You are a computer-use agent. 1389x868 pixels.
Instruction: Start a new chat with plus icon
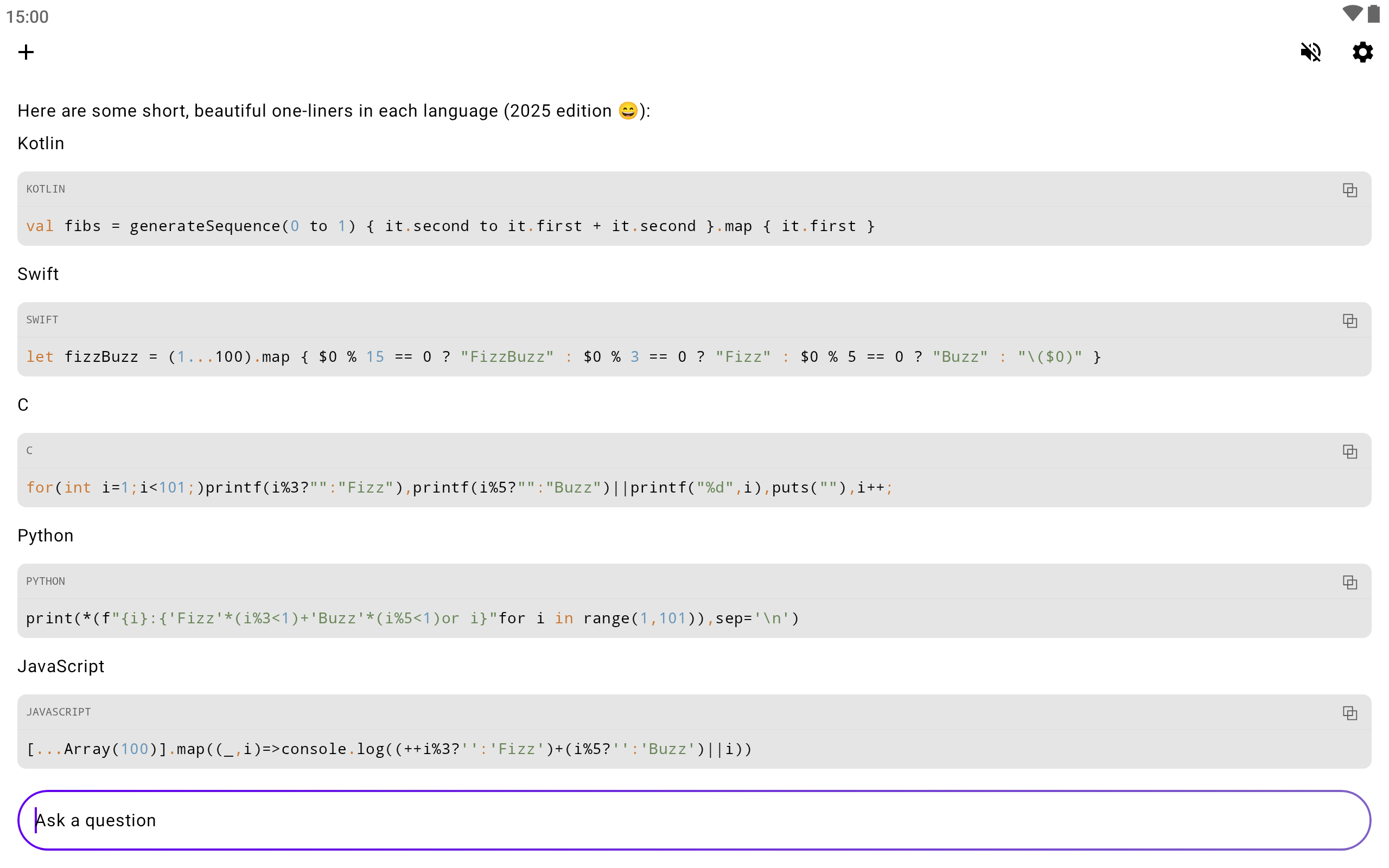pos(26,52)
